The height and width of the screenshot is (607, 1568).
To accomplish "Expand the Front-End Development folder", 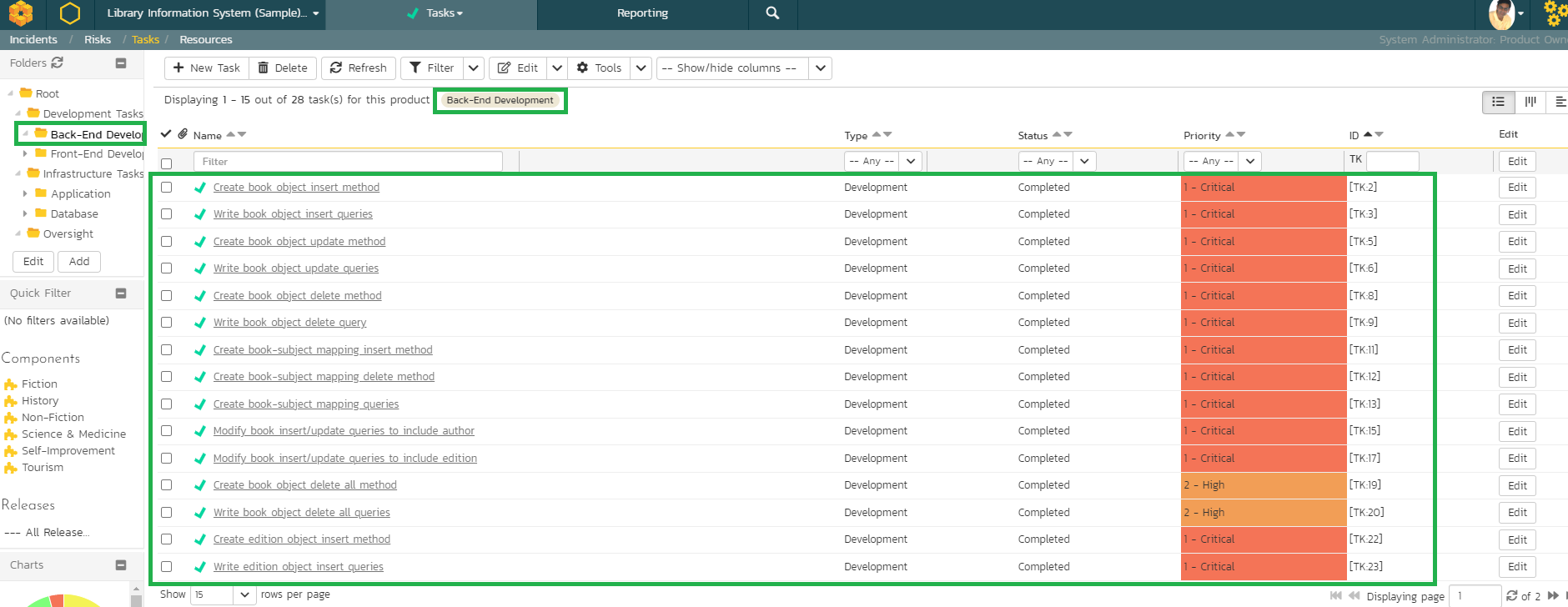I will coord(25,153).
